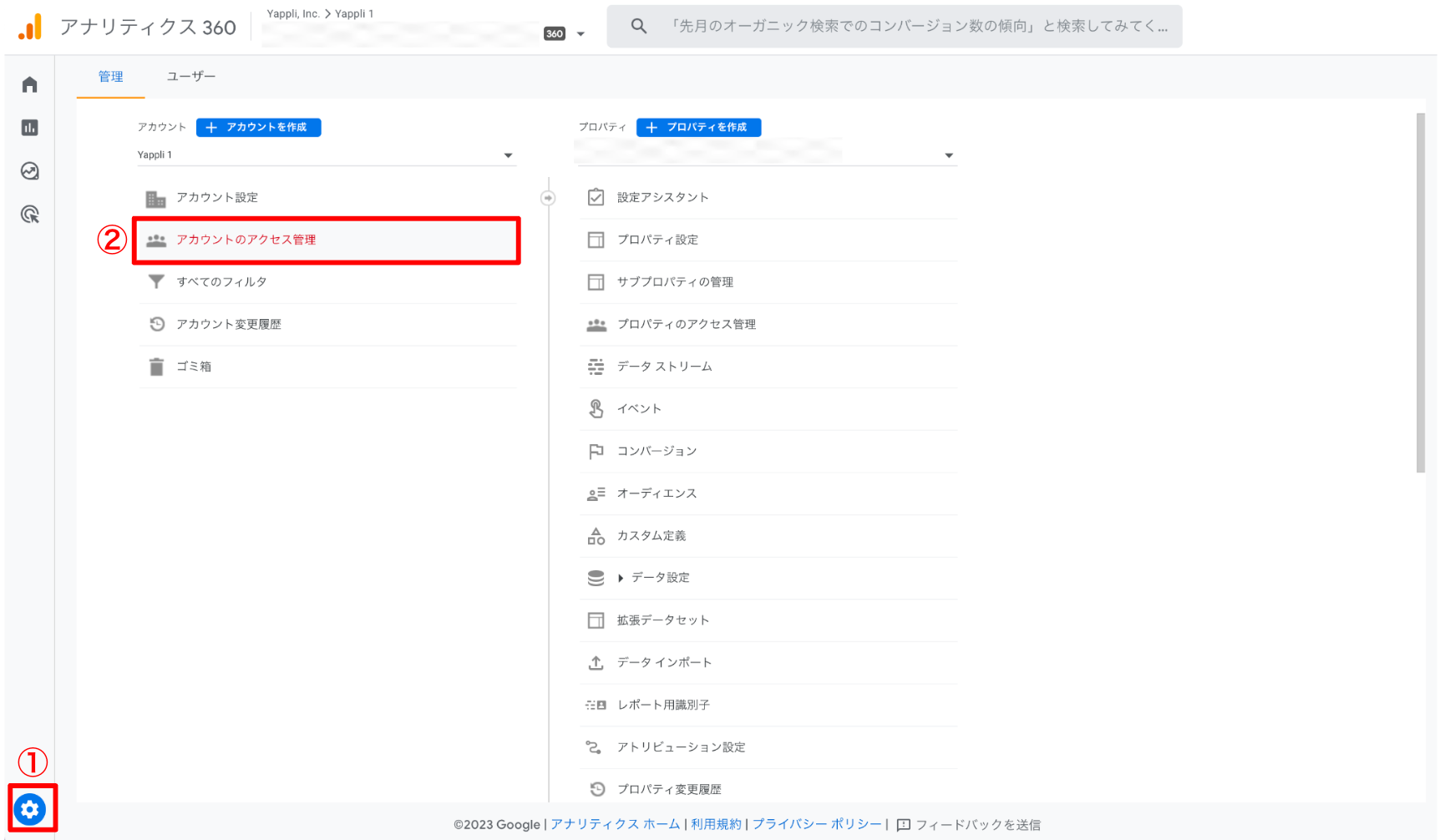Click フィードバックを送信 in footer
The height and width of the screenshot is (840, 1450).
tap(968, 825)
